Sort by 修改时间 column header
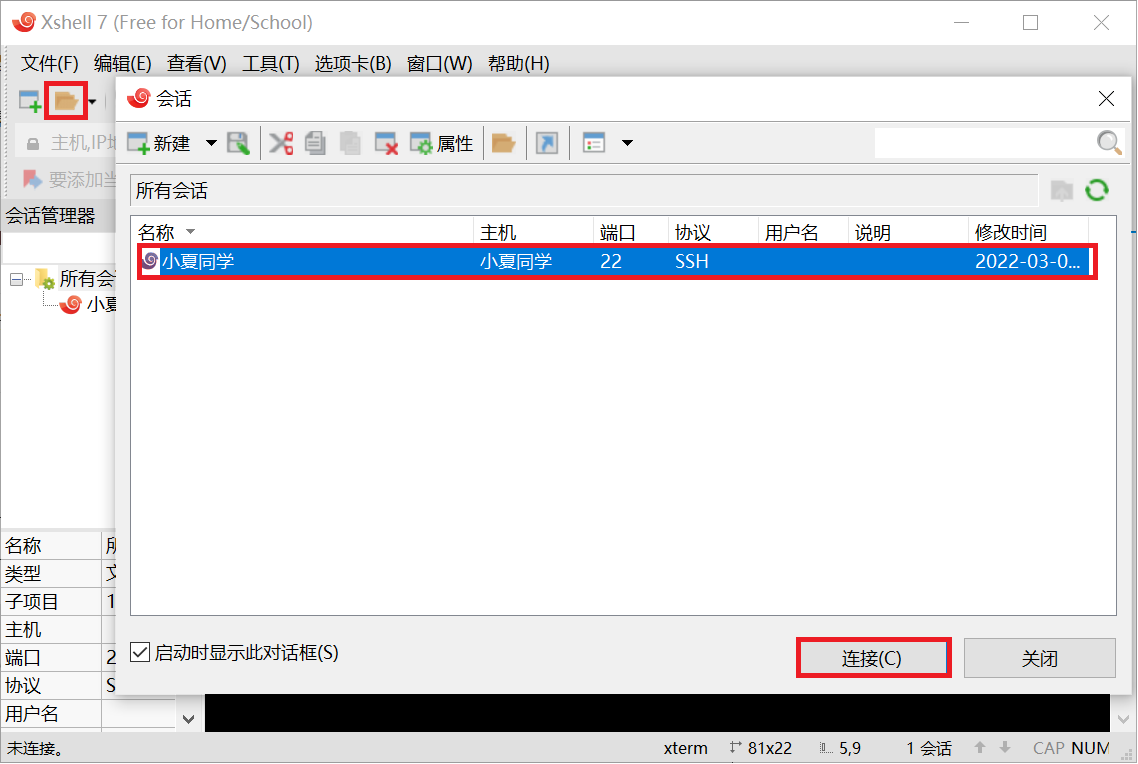Screen dimensions: 1138x764 click(1028, 232)
